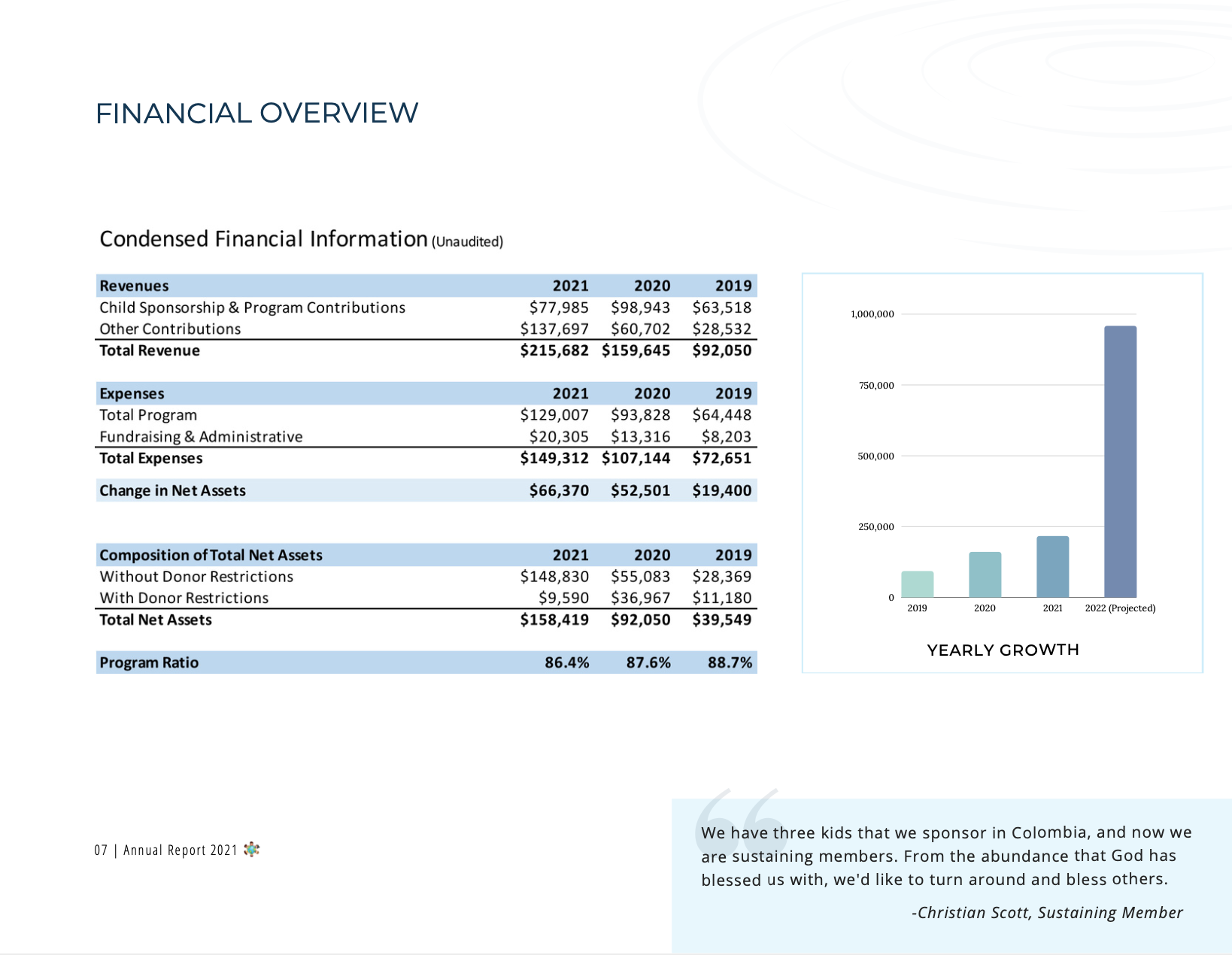Click the 750,000 axis label
1232x955 pixels.
click(x=876, y=386)
